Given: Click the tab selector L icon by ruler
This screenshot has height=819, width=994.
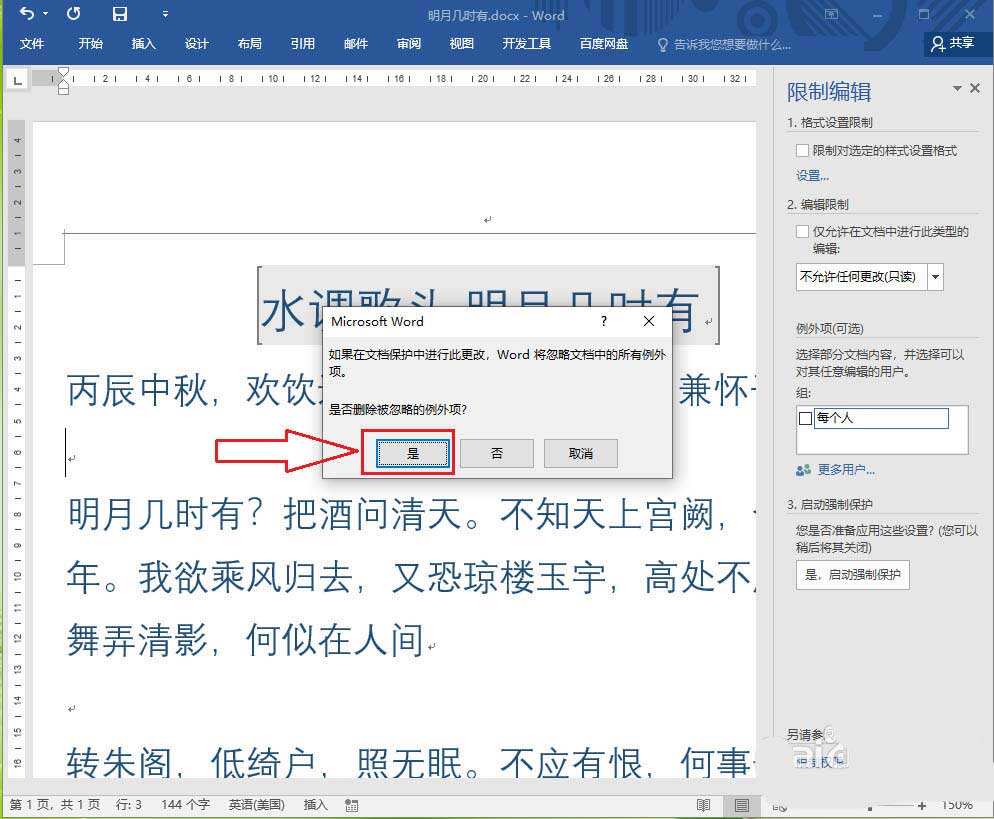Looking at the screenshot, I should 18,80.
